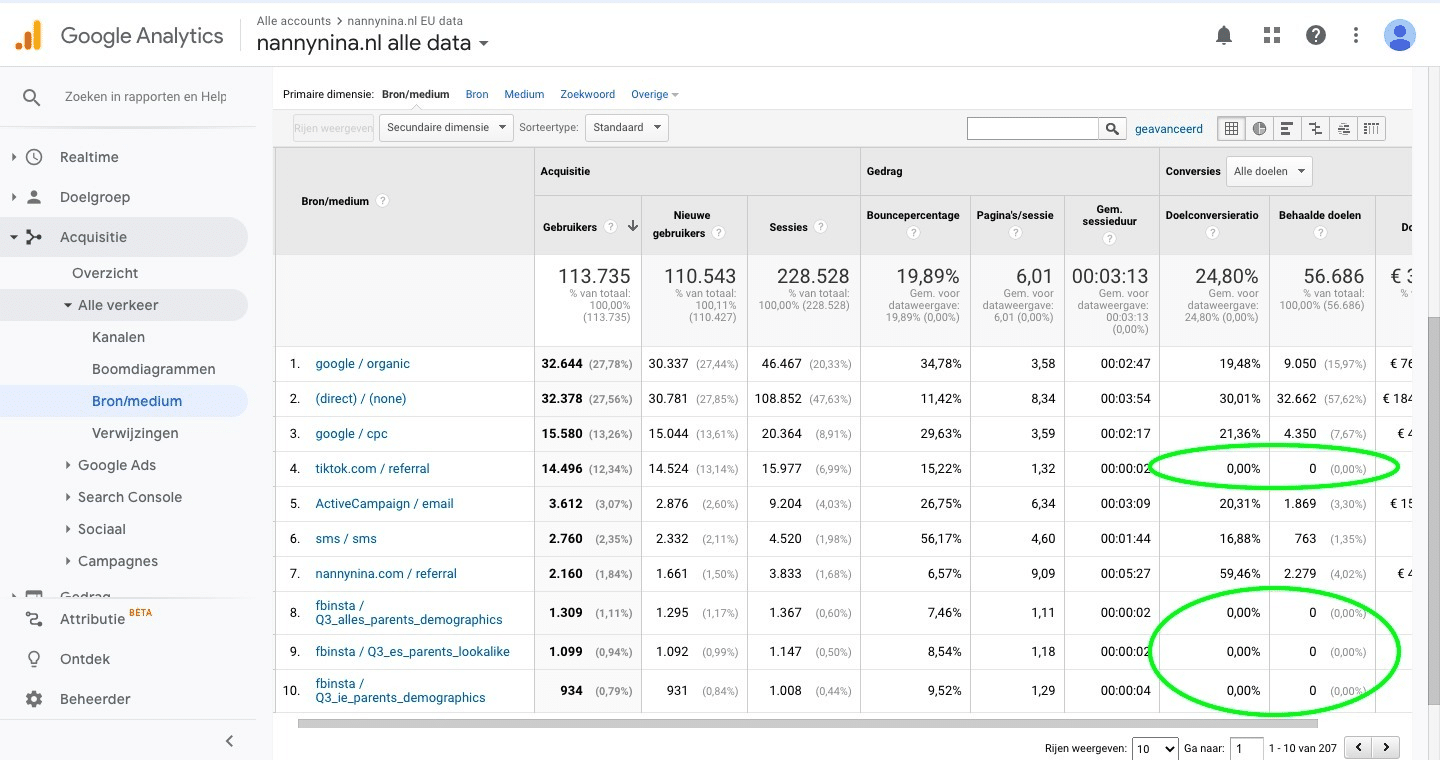Open the Secundaire dimensie dropdown
The width and height of the screenshot is (1440, 760).
coord(446,127)
